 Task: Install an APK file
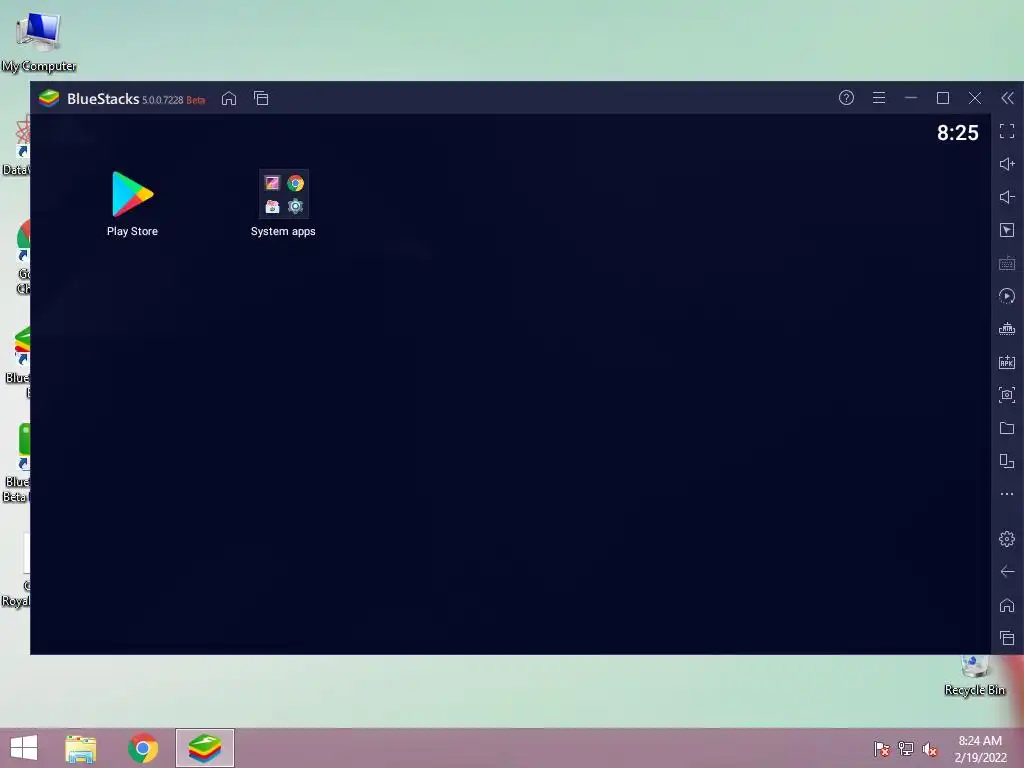[1007, 362]
